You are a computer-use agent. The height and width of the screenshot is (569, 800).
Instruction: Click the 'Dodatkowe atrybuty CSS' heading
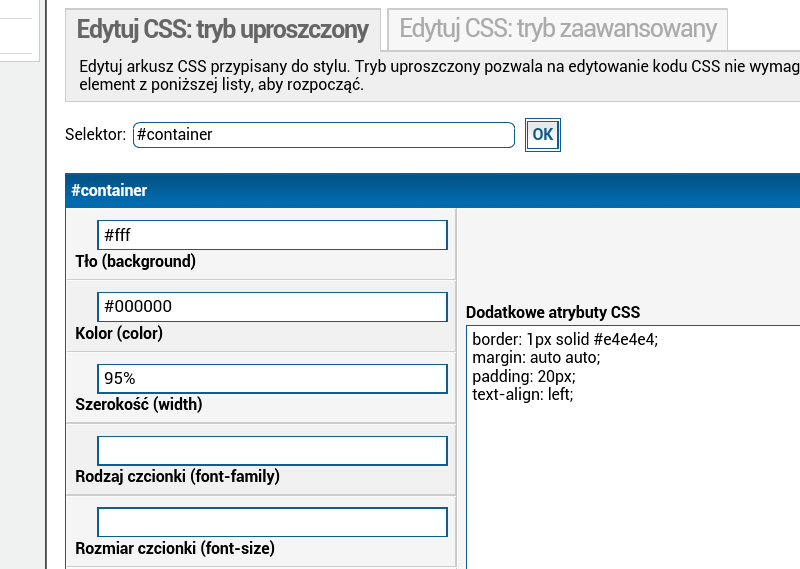click(x=553, y=312)
